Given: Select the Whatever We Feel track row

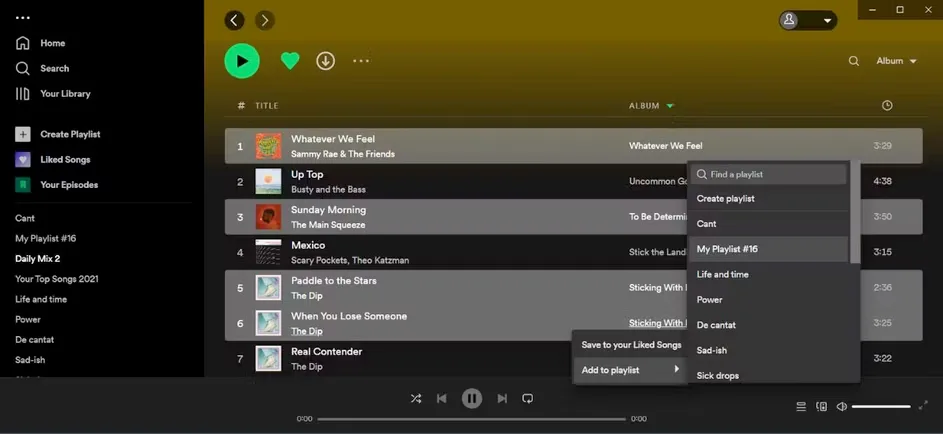Looking at the screenshot, I should [x=573, y=146].
